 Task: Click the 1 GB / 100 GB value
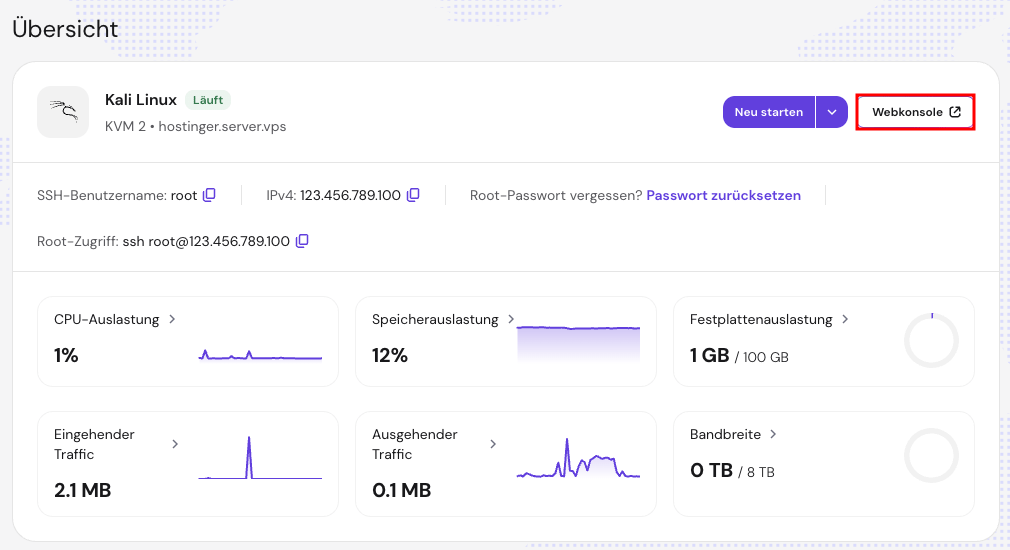coord(739,356)
